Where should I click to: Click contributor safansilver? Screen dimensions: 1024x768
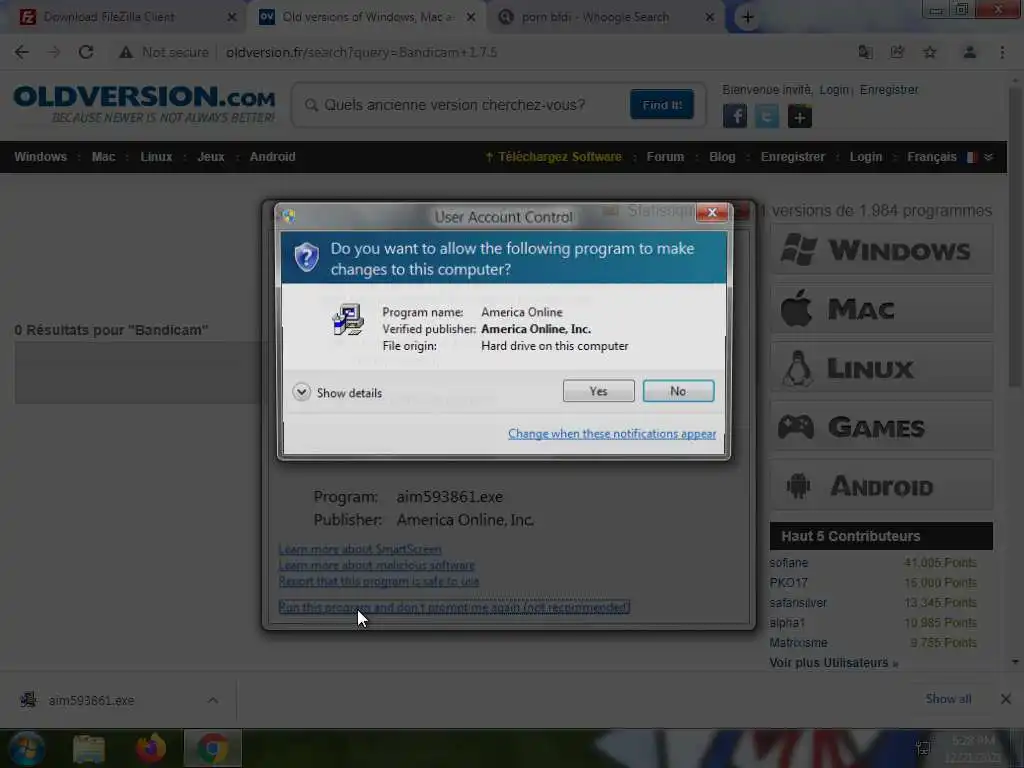point(797,603)
